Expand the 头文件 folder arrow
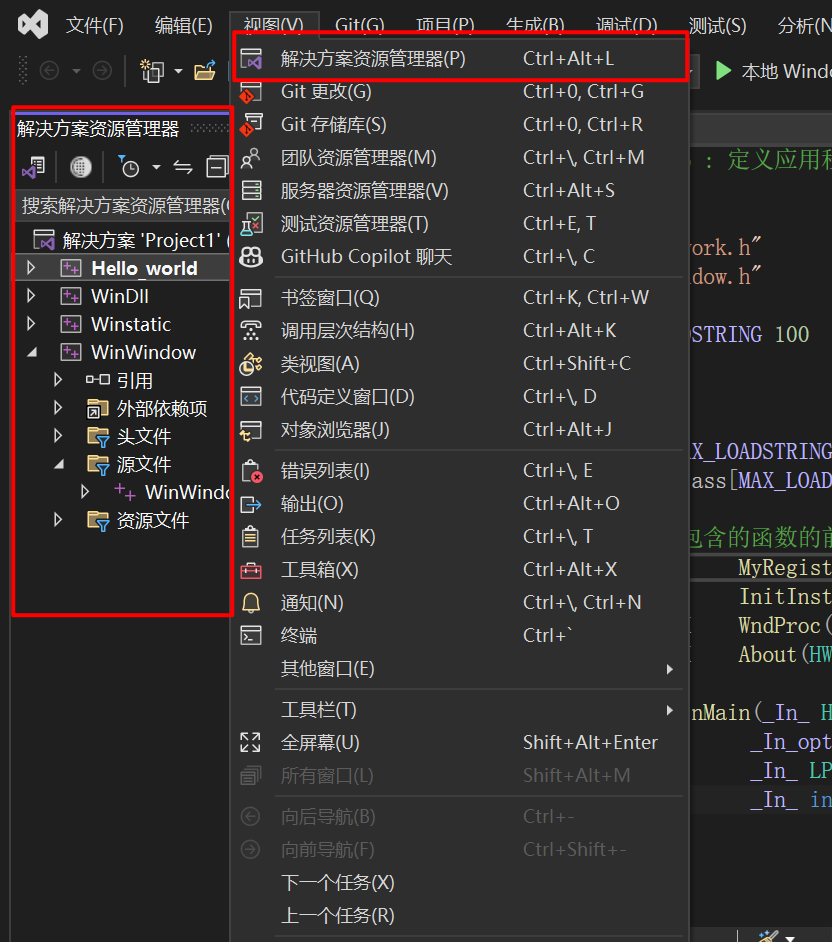 [58, 436]
